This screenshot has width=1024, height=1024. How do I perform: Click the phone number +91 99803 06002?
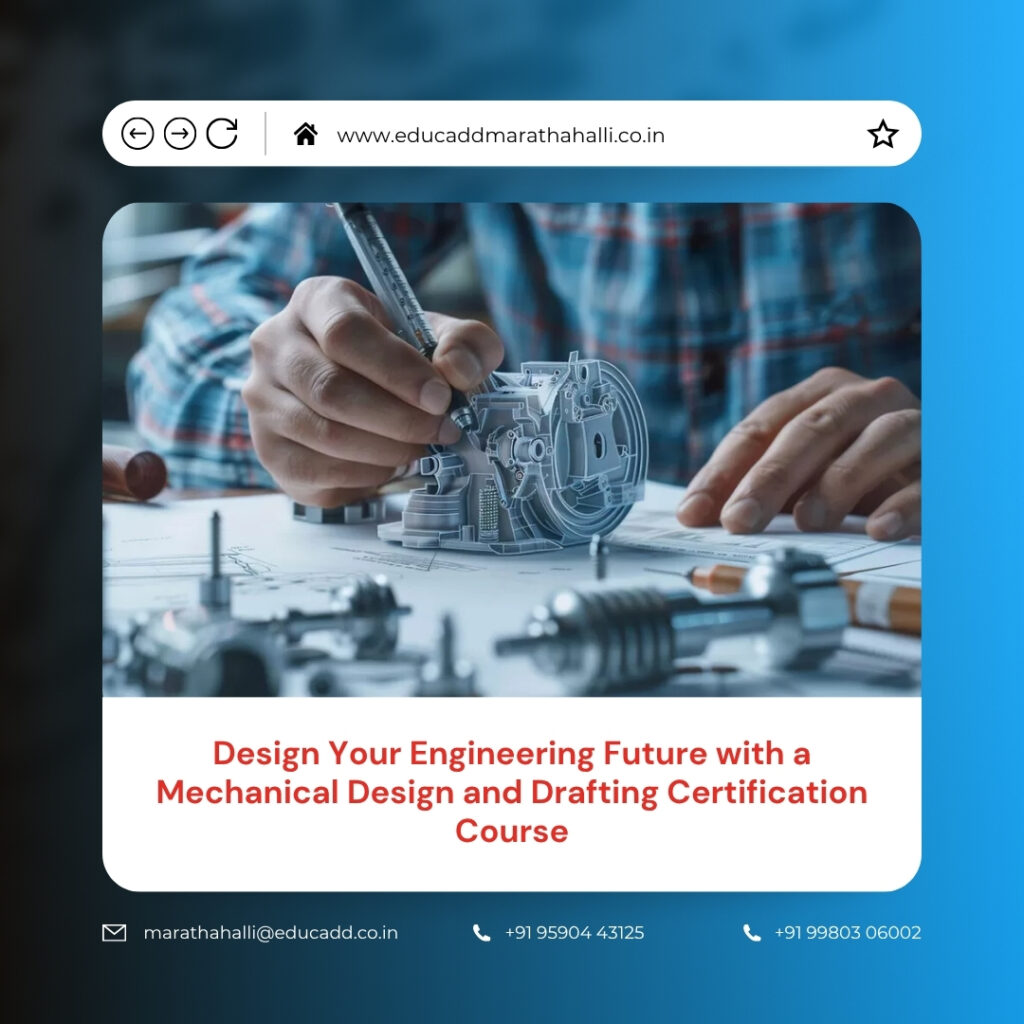[x=848, y=933]
